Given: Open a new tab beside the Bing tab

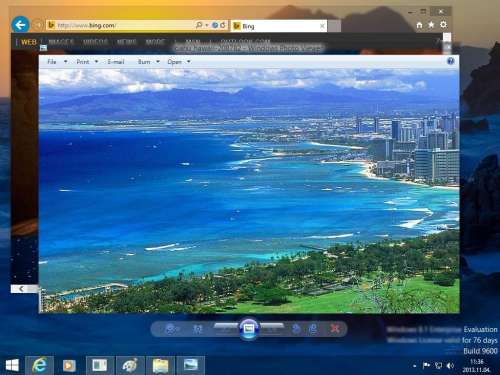Looking at the screenshot, I should tap(334, 26).
